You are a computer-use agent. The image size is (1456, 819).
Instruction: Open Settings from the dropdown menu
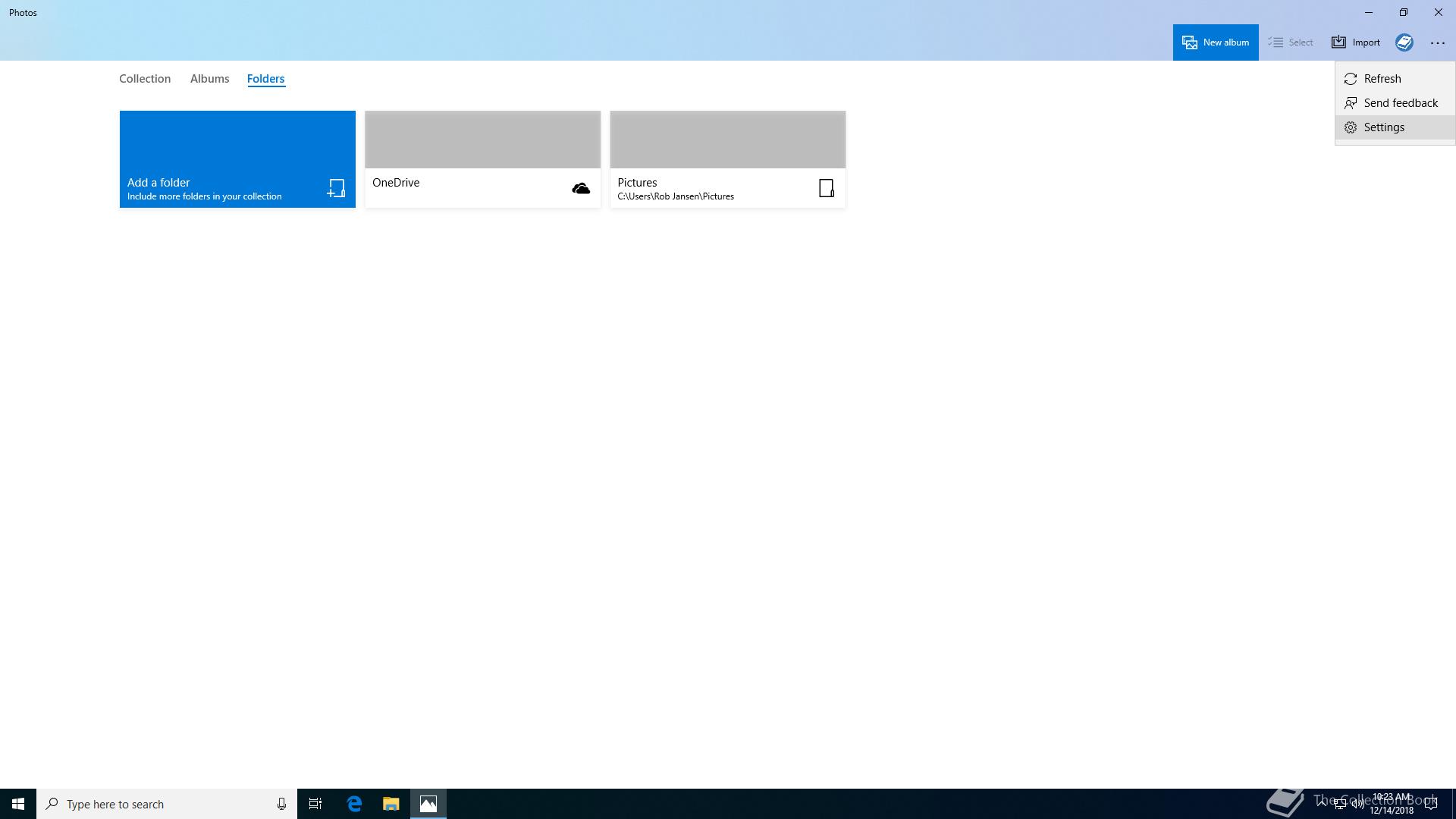point(1383,127)
